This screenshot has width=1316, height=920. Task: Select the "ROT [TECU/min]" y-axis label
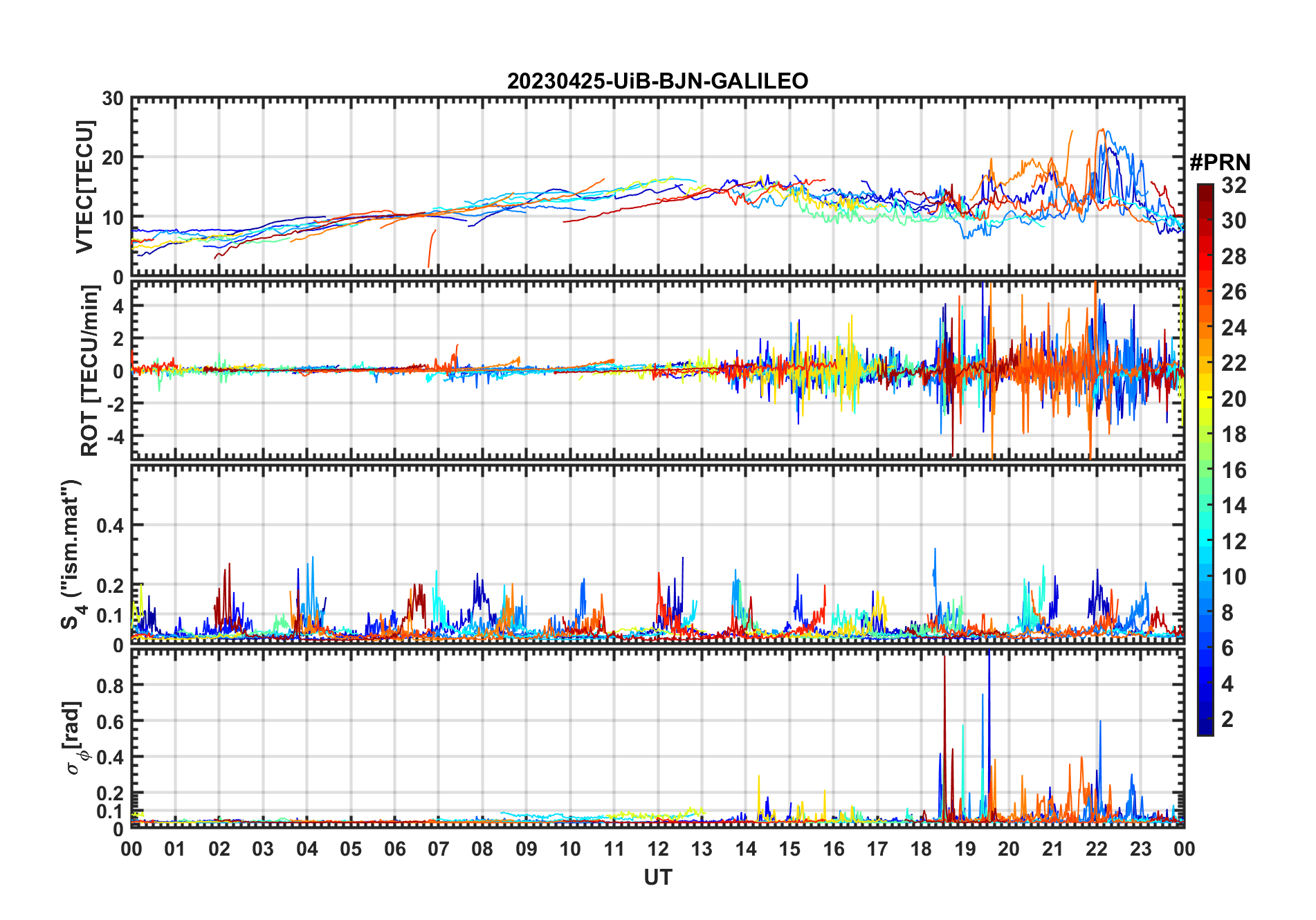pyautogui.click(x=90, y=371)
